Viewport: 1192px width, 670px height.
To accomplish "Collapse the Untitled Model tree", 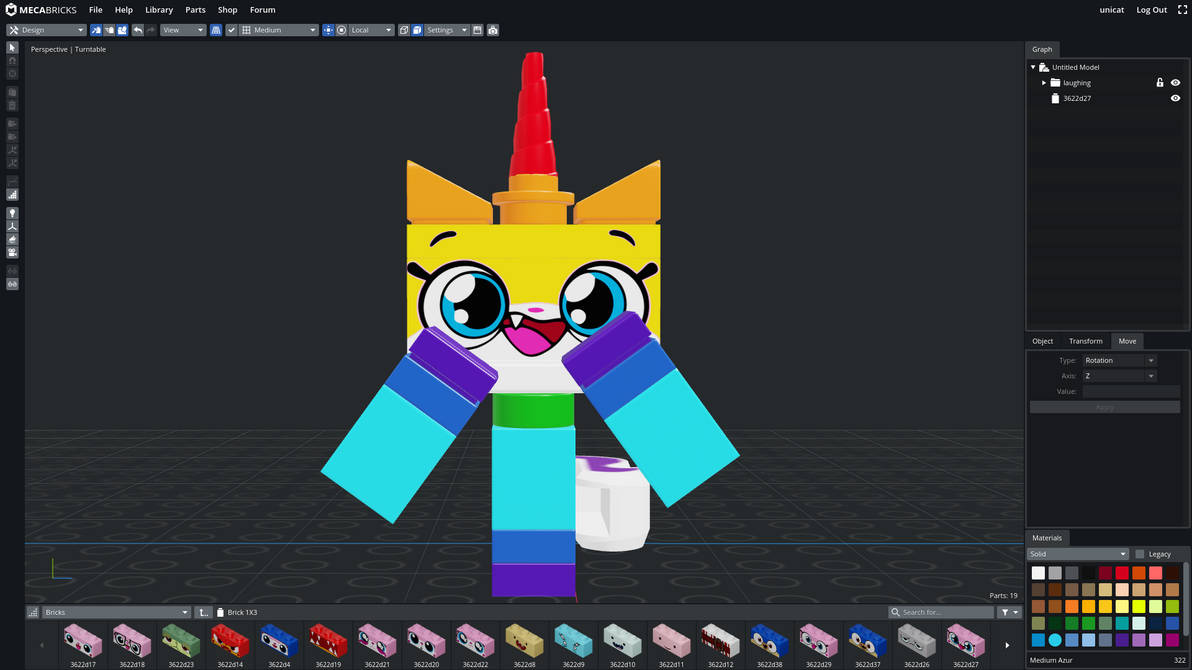I will tap(1033, 68).
